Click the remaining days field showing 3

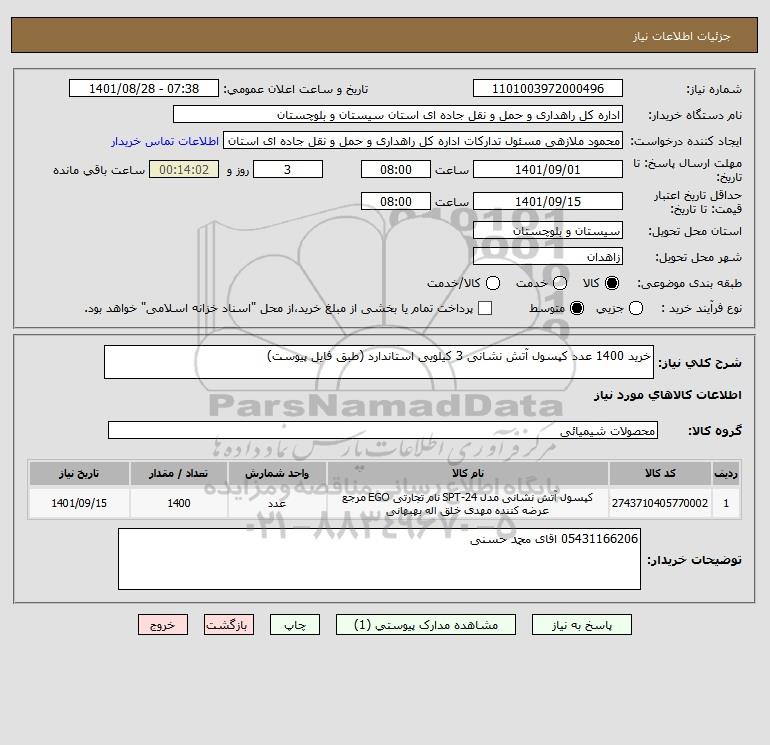288,169
